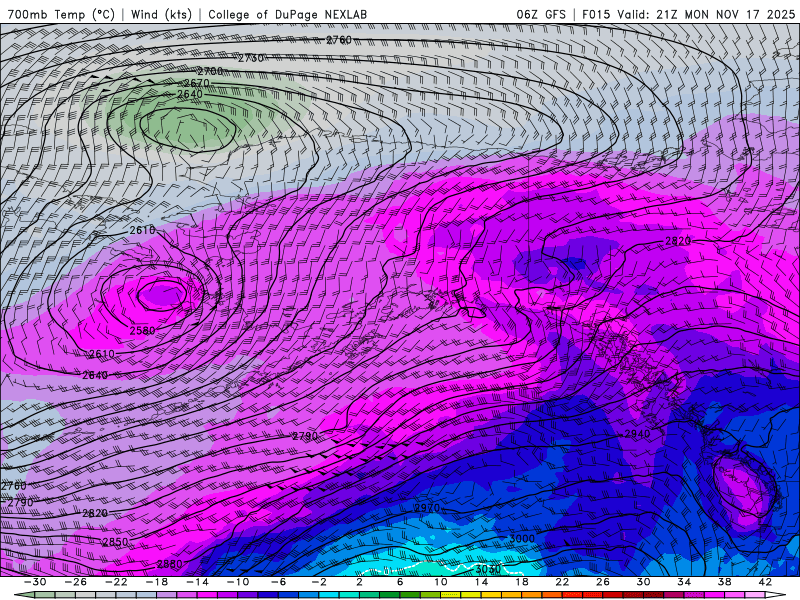Screen dimensions: 800x600
Task: Click 'College of DuPage NEXLAB' header text
Action: click(287, 14)
